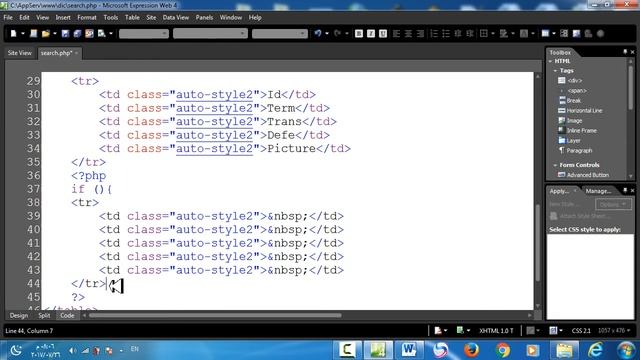Click the Save icon in the toolbar
The image size is (640, 360).
65,33
